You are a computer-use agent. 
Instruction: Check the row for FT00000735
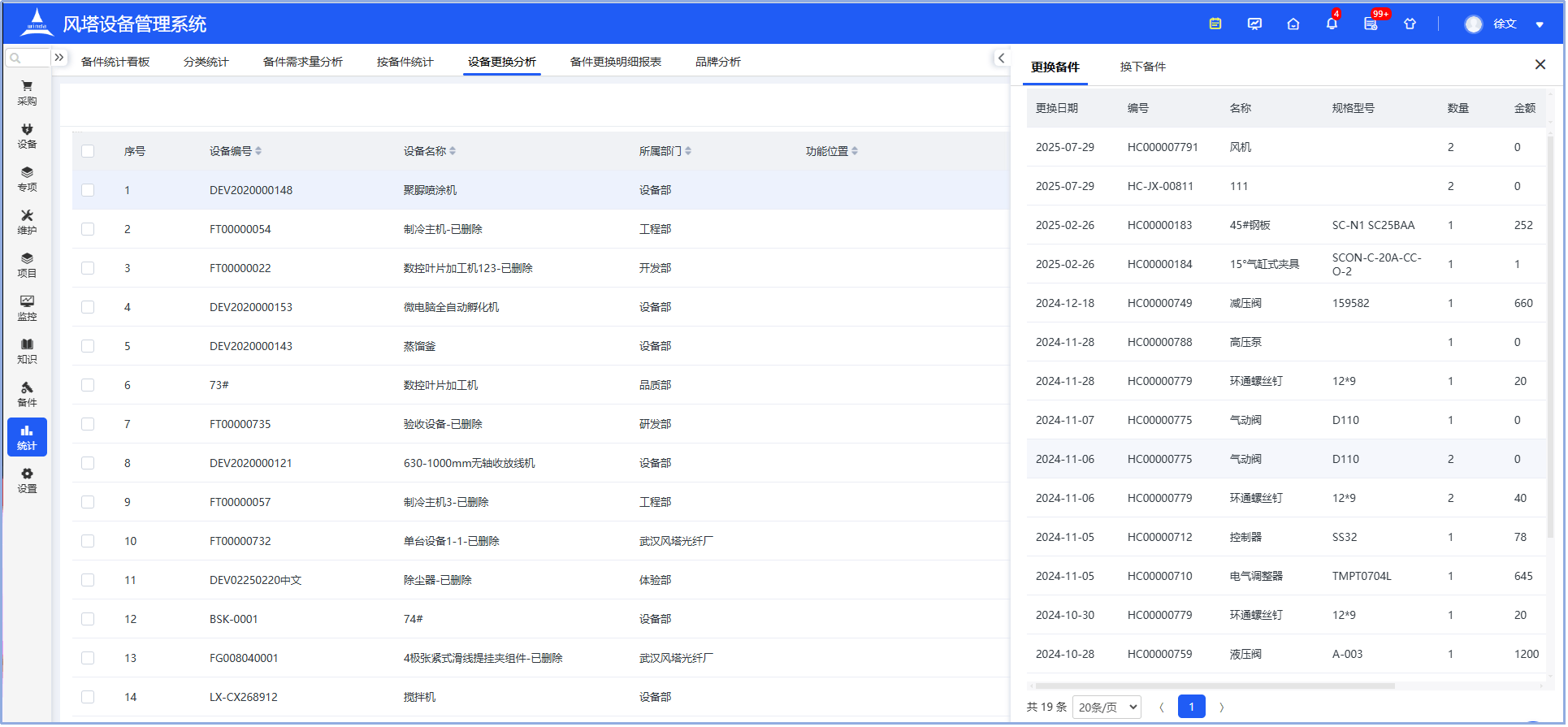[x=88, y=424]
